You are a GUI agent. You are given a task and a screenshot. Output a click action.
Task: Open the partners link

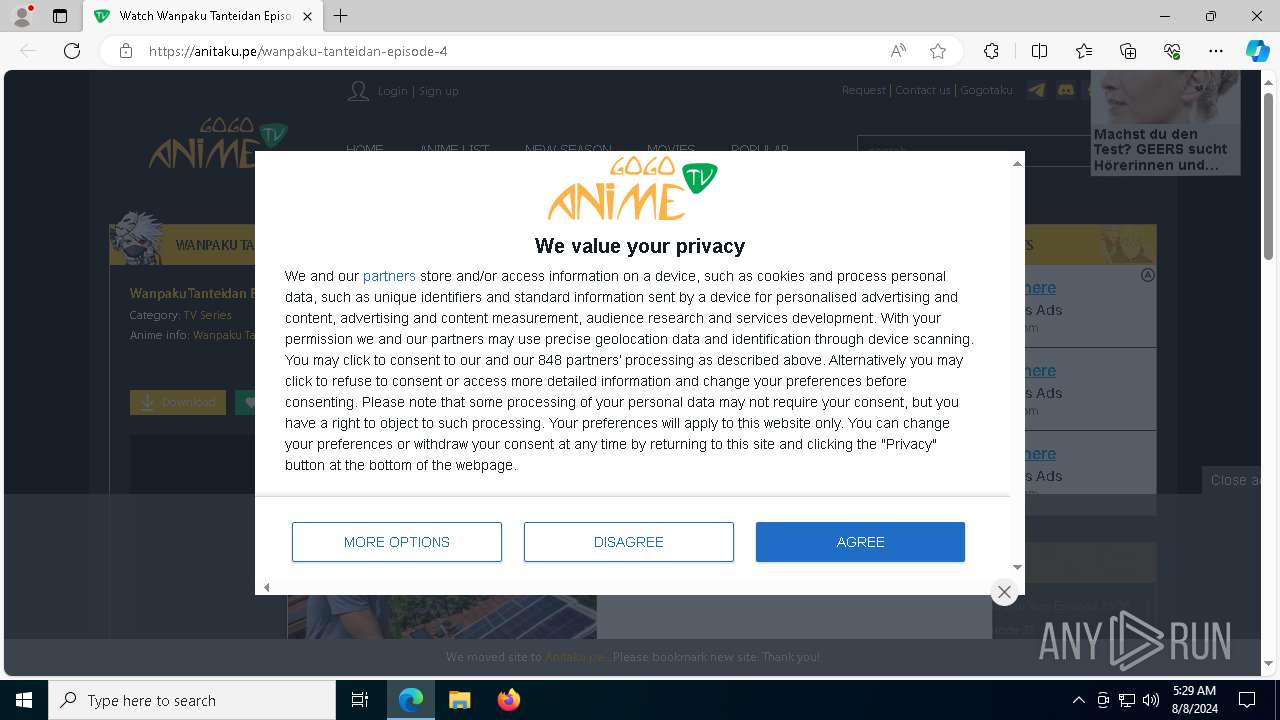[x=389, y=276]
